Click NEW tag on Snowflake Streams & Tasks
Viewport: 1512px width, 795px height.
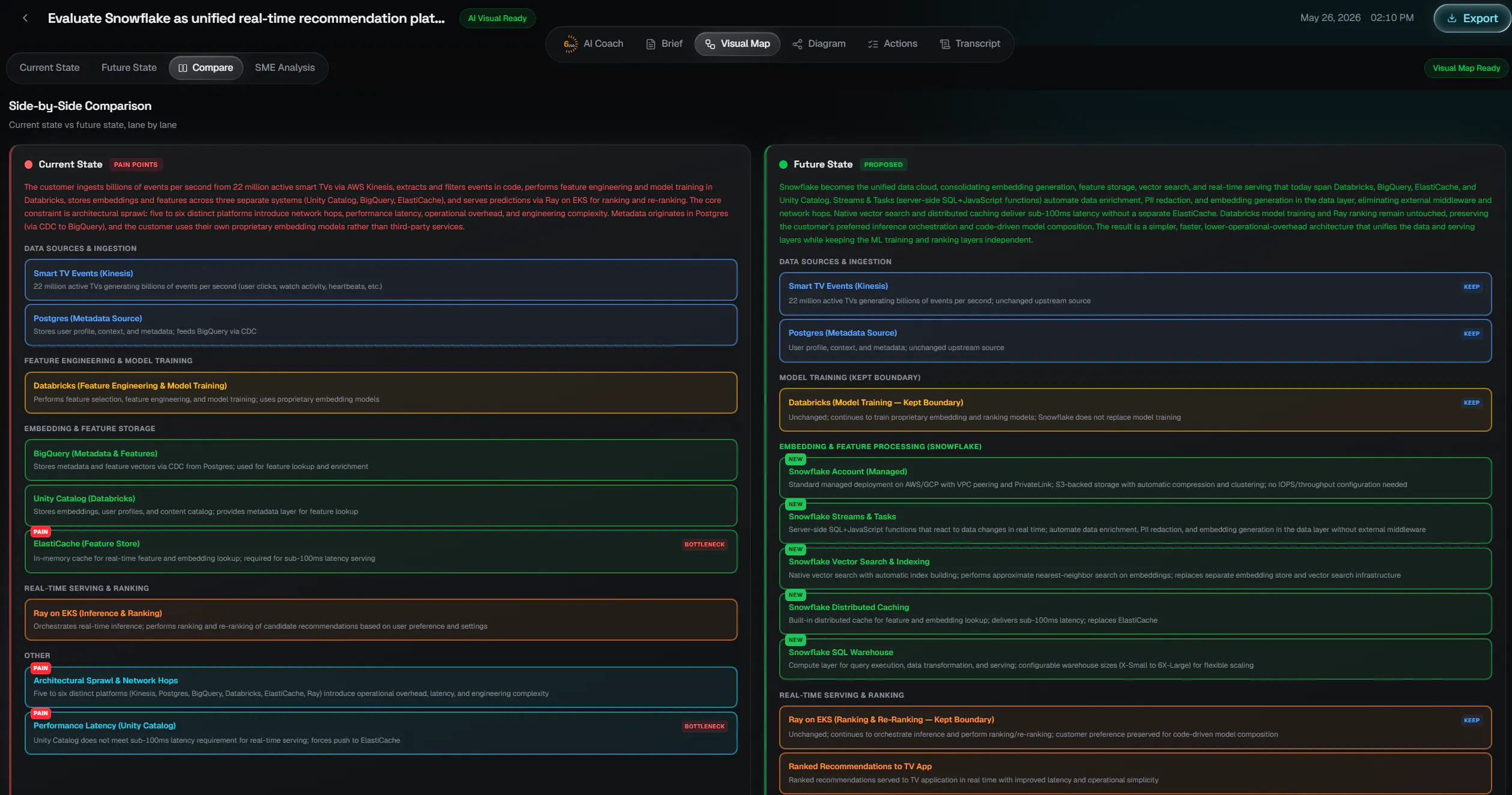click(795, 504)
